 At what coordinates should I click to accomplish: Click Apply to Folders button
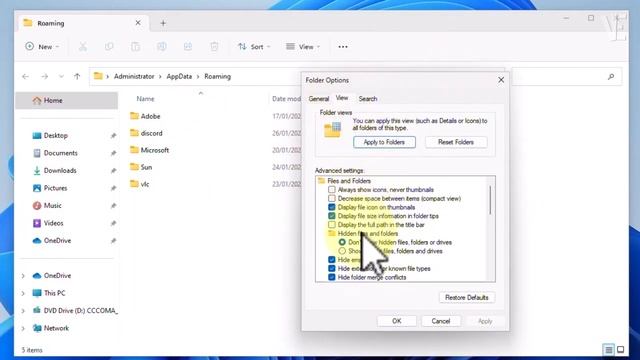click(x=384, y=142)
